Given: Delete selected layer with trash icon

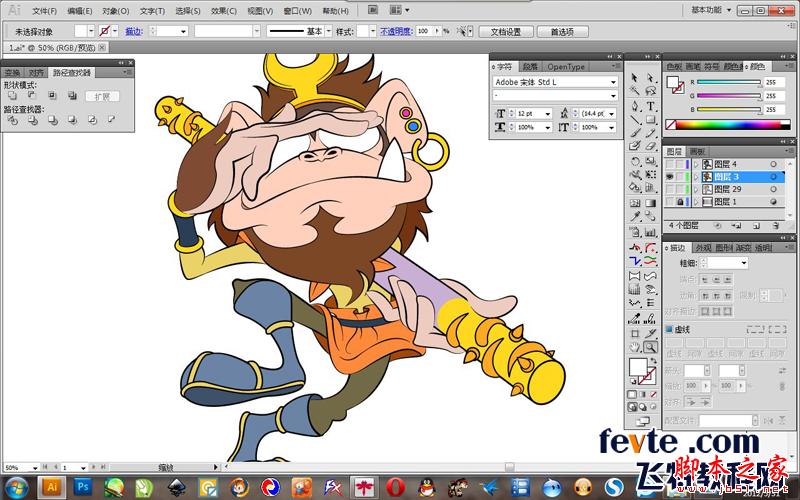Looking at the screenshot, I should click(x=776, y=226).
